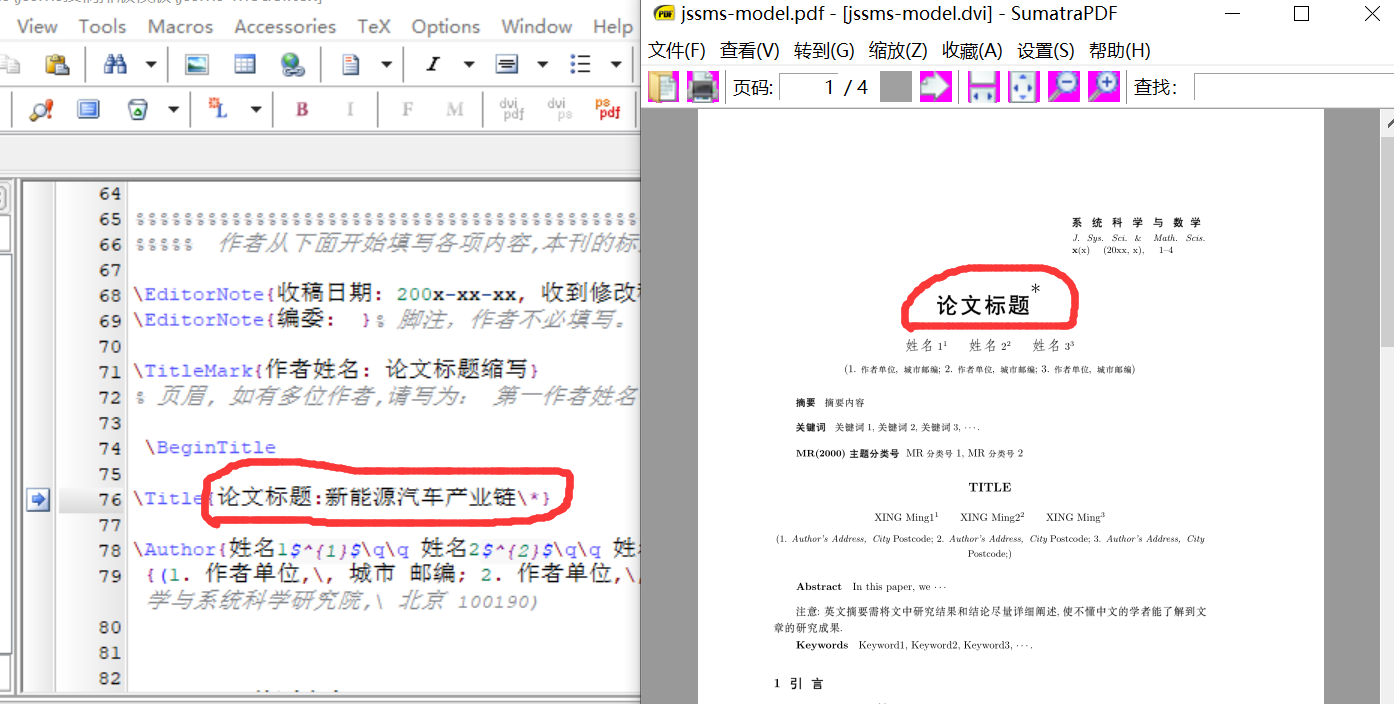Open the Tools menu
The image size is (1394, 704).
tap(103, 27)
